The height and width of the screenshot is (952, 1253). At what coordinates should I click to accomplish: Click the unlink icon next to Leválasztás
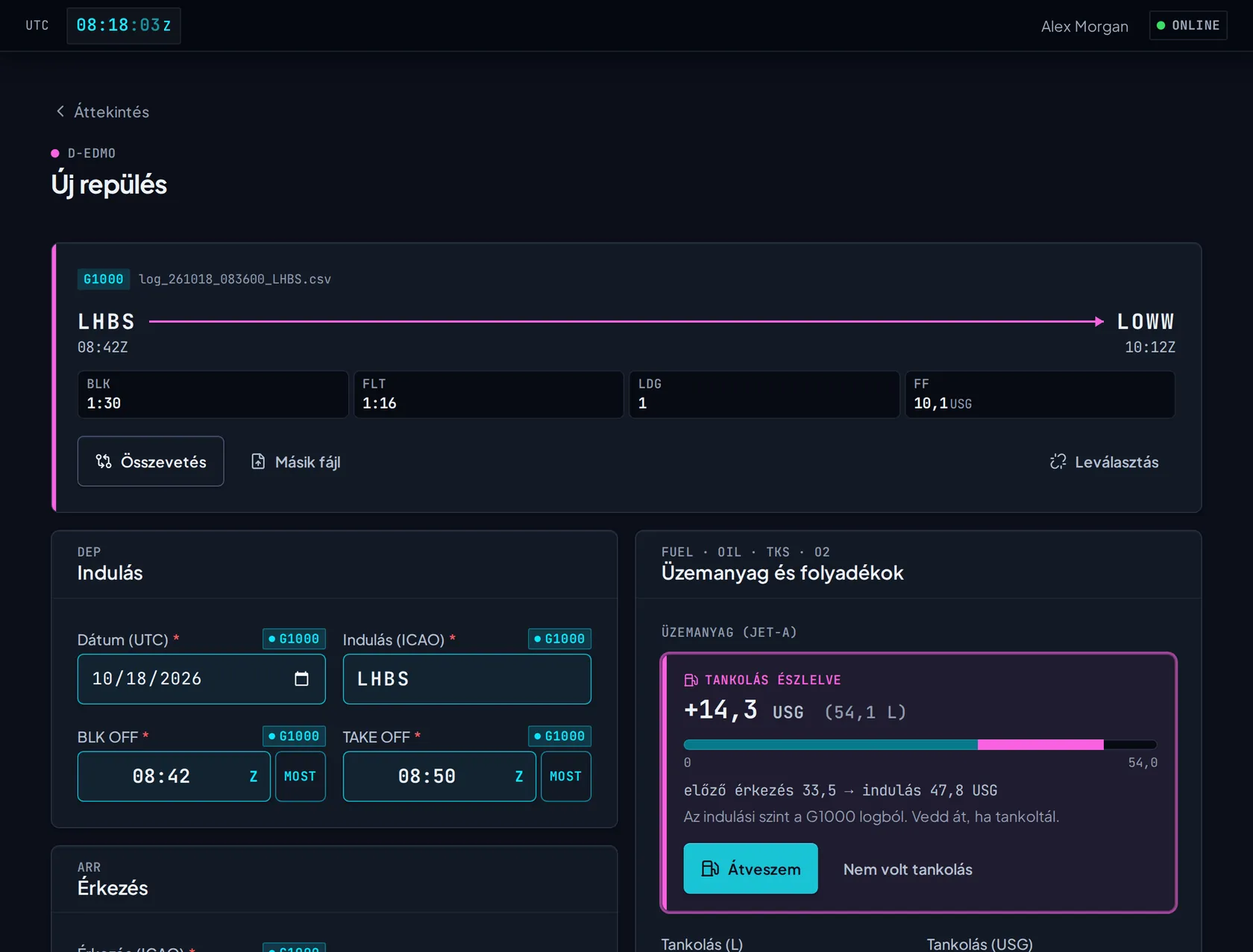tap(1058, 461)
